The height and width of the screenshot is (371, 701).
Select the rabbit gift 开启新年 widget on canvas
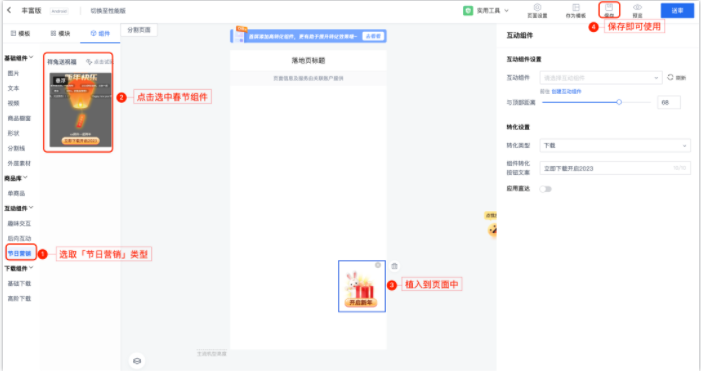point(362,286)
